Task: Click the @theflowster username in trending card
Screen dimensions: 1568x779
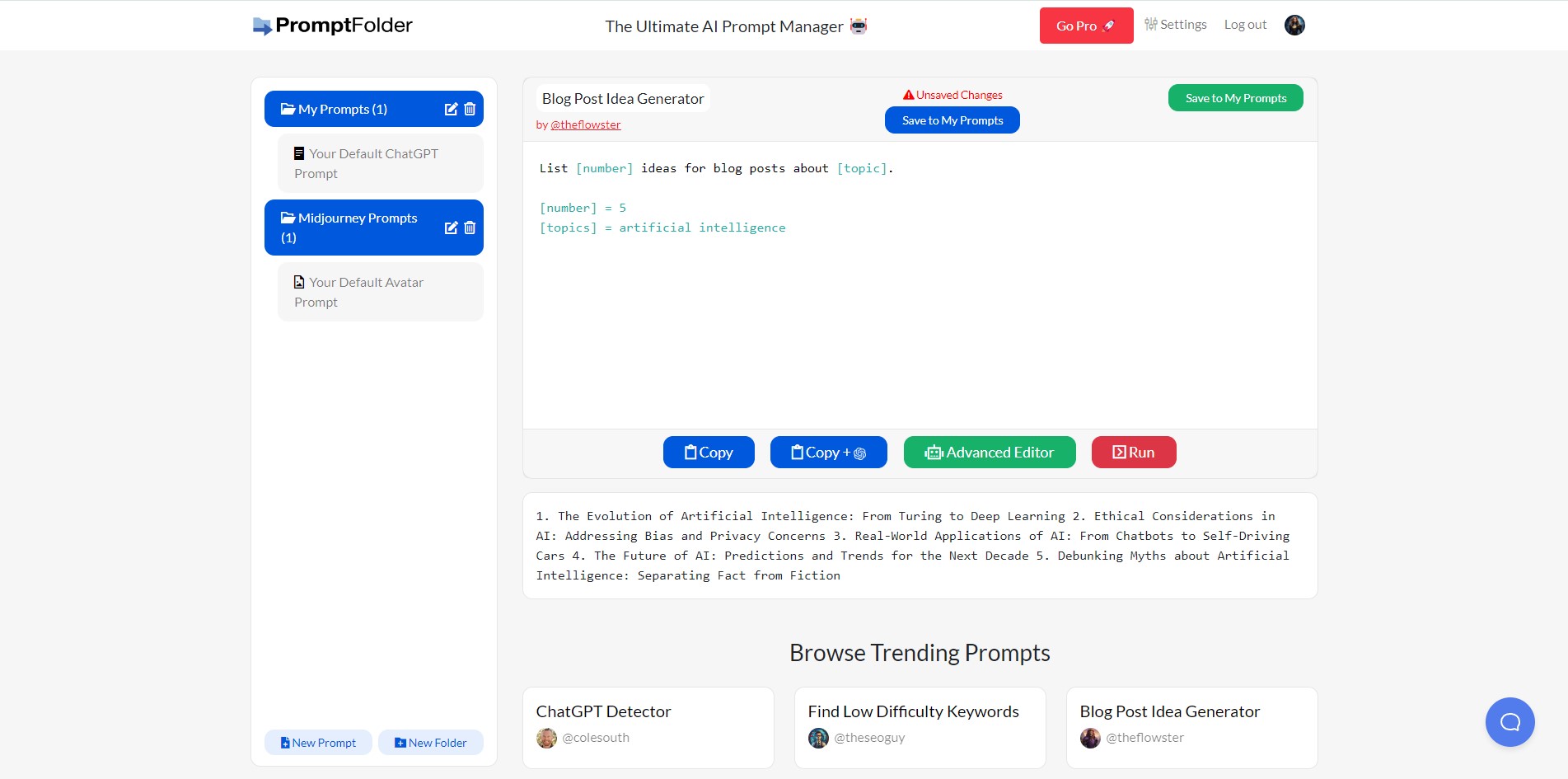Action: tap(1144, 738)
